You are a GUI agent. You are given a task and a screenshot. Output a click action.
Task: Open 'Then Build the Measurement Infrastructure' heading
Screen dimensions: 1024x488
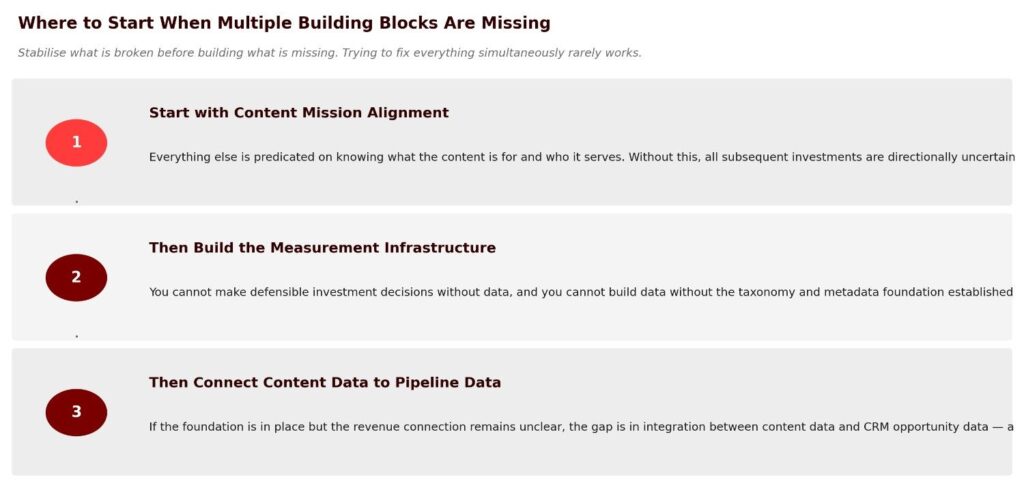click(322, 248)
